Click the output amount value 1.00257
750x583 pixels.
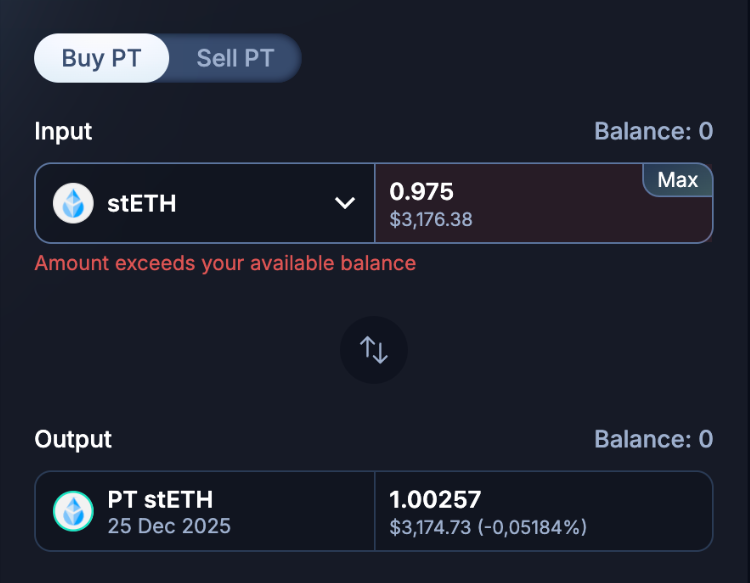pos(435,500)
